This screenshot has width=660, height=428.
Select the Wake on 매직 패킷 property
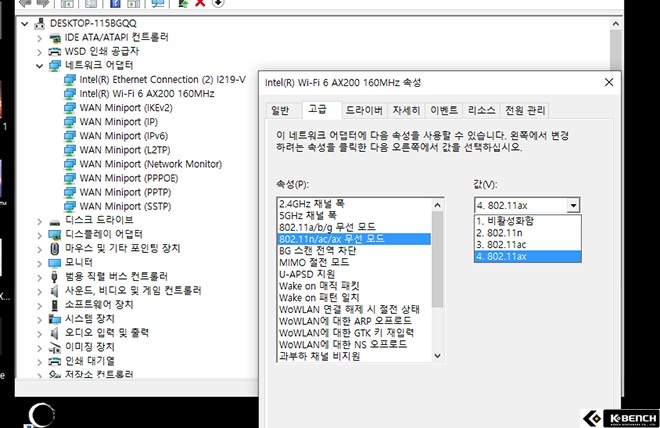354,286
